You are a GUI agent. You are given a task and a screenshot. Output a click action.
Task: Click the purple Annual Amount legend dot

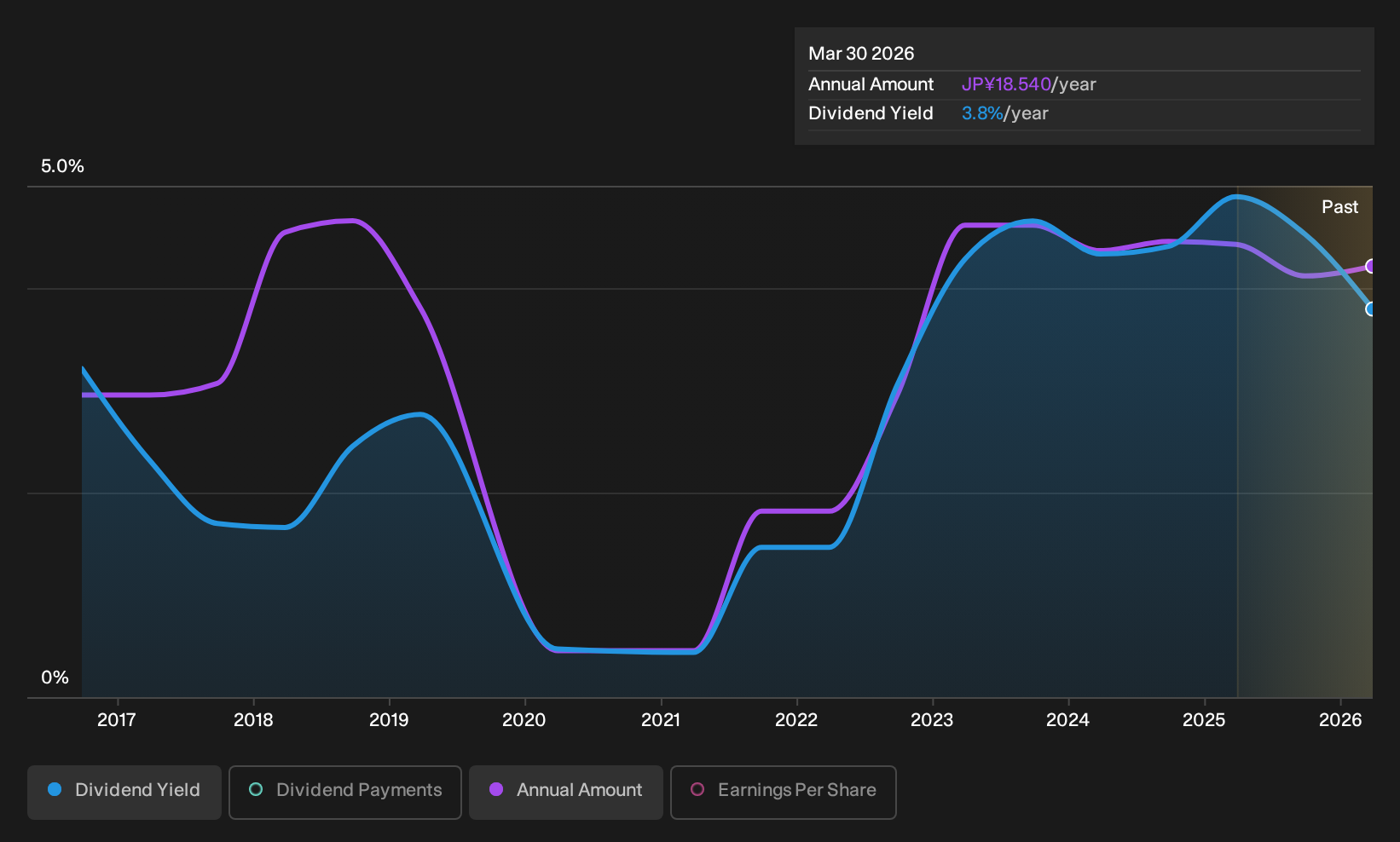[x=496, y=789]
